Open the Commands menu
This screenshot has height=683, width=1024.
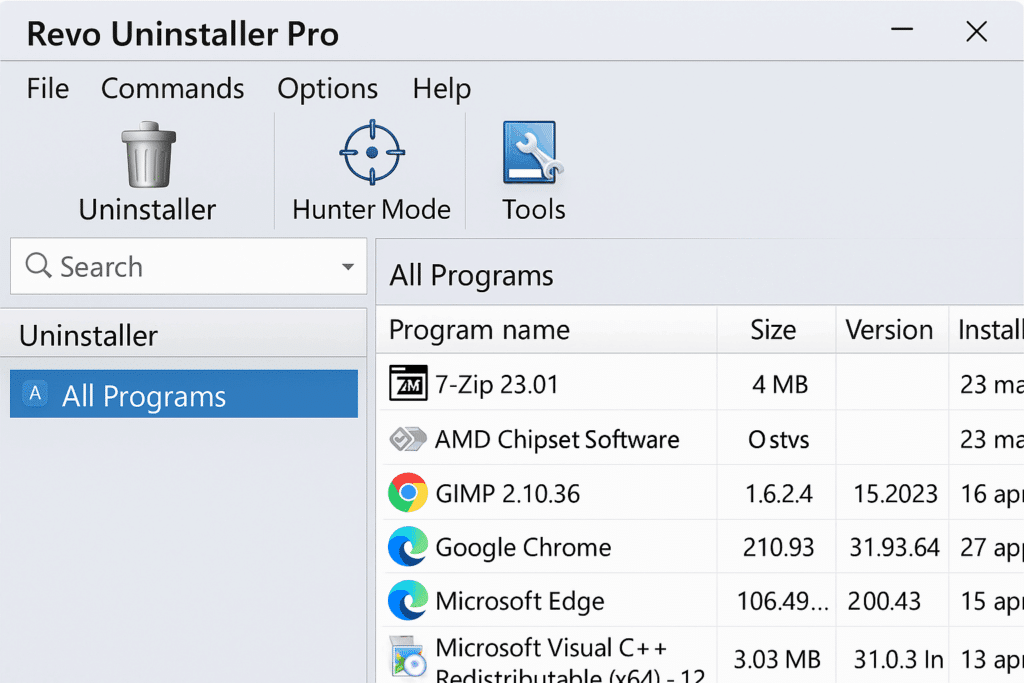tap(172, 88)
